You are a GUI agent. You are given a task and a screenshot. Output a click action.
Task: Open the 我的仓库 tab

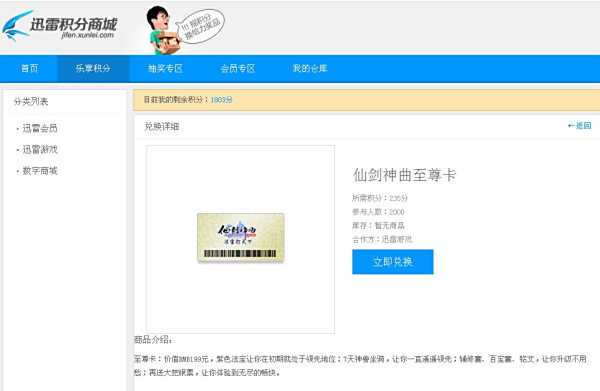[x=310, y=68]
